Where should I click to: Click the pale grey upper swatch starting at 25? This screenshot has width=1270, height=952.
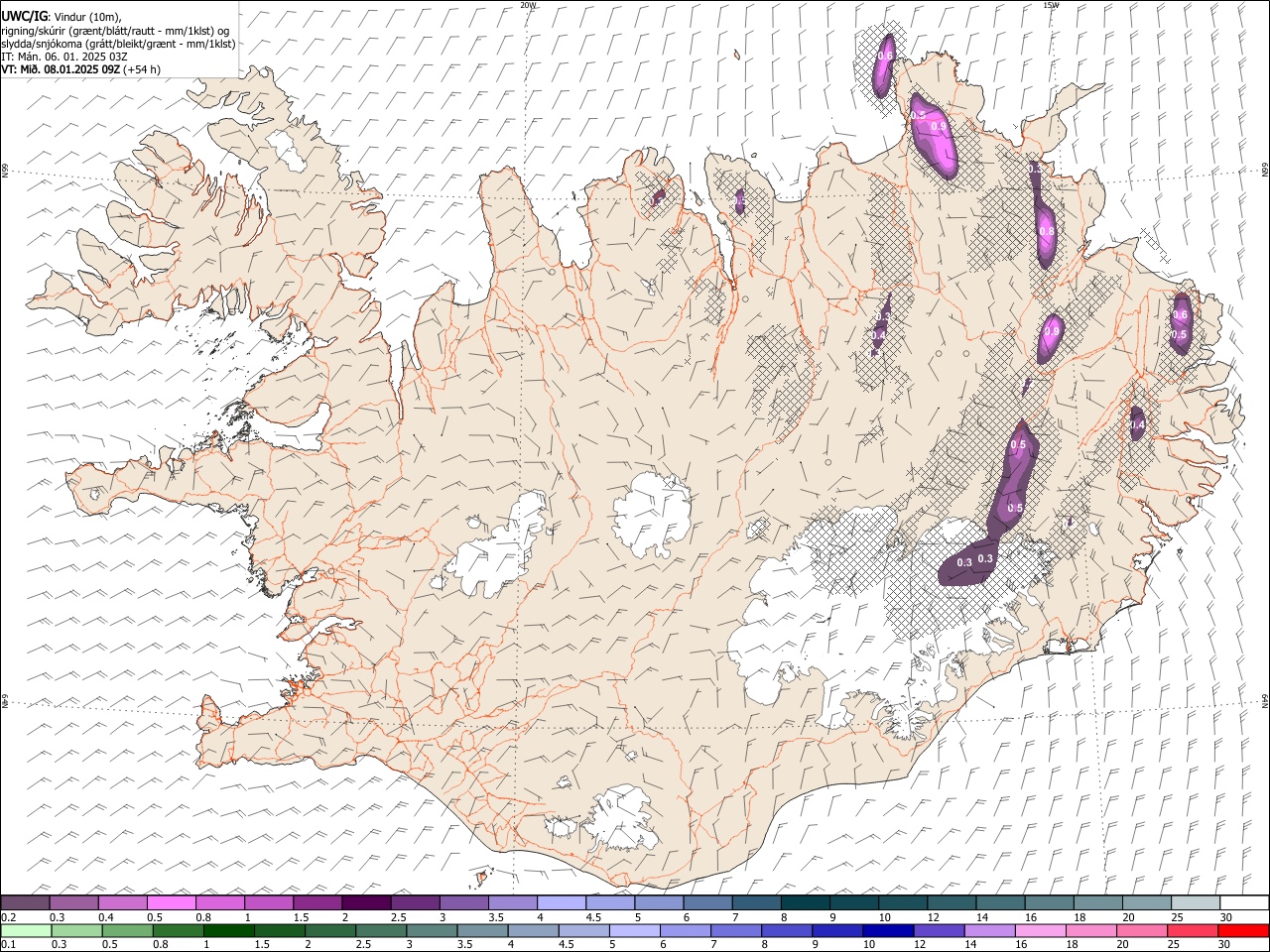pos(1195,902)
